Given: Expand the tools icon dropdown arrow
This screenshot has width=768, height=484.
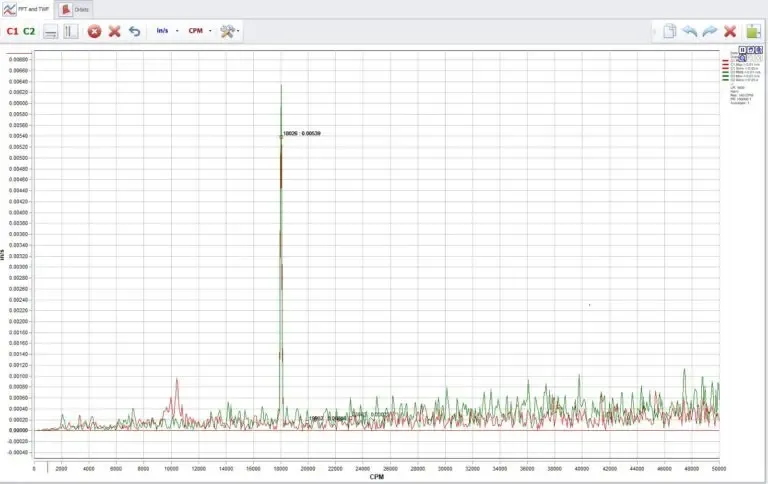Looking at the screenshot, I should [238, 31].
